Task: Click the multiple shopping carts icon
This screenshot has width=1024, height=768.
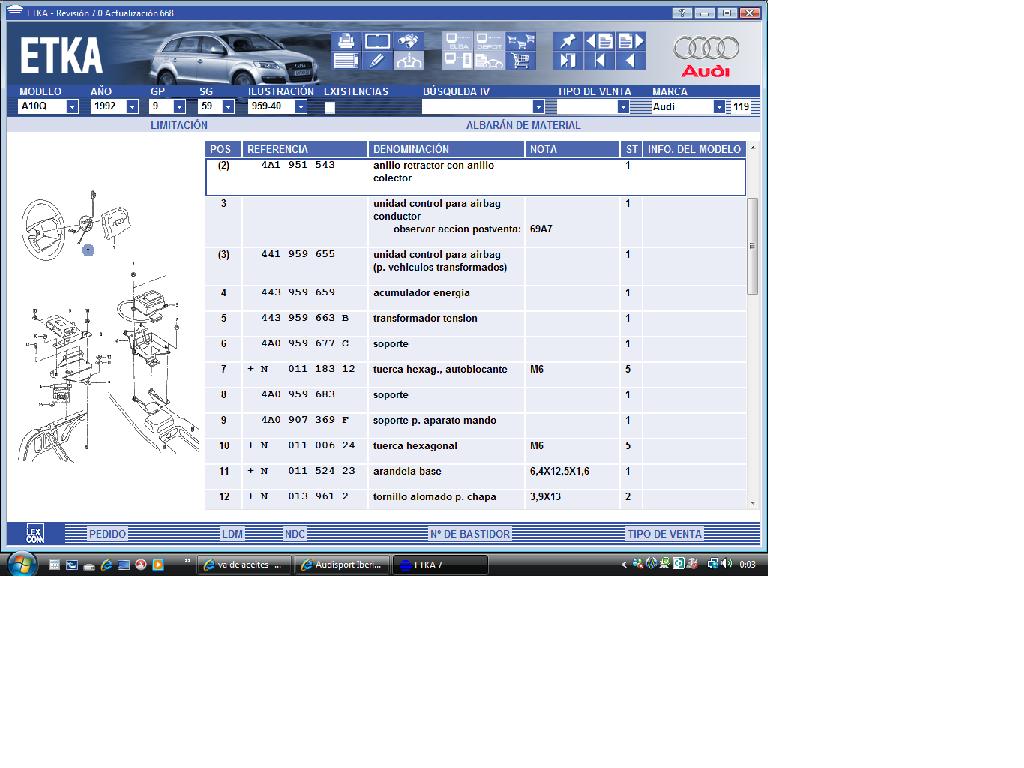Action: click(520, 41)
